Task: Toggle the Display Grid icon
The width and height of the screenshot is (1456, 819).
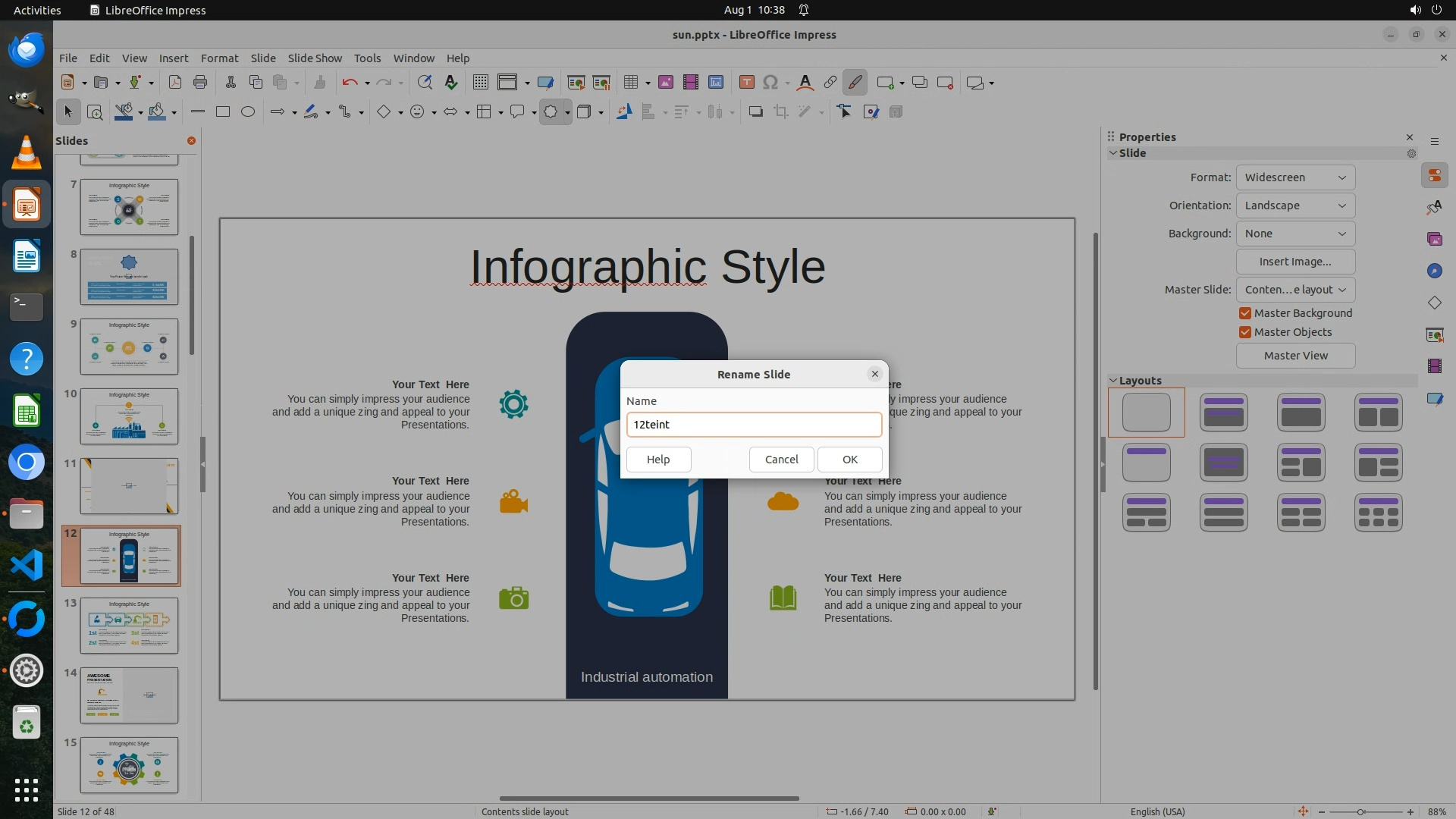Action: [x=480, y=83]
